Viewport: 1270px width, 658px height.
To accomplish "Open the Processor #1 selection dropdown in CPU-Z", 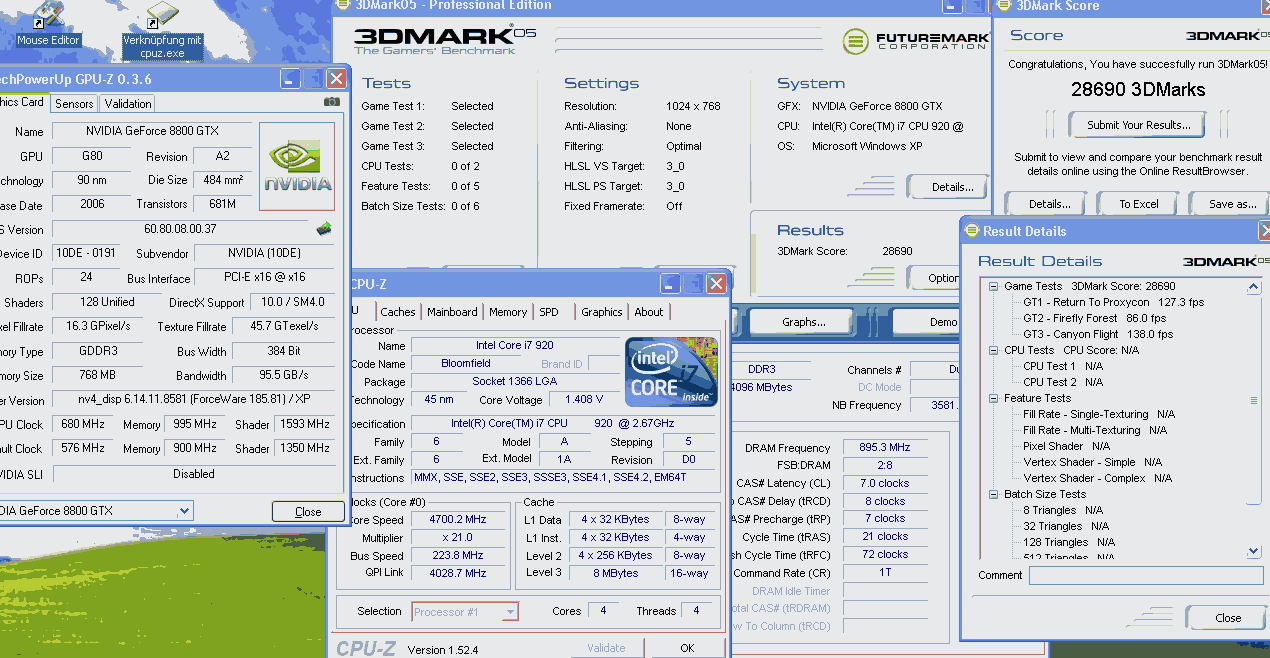I will point(510,611).
